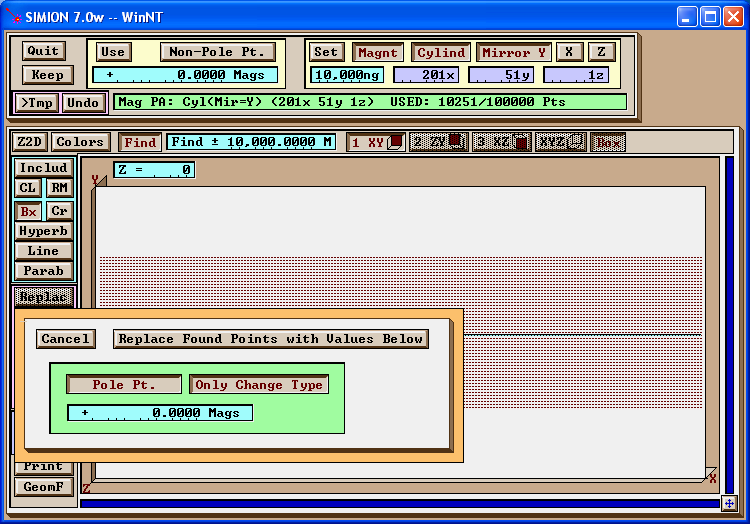Select the Bx box shape tool

coord(28,211)
